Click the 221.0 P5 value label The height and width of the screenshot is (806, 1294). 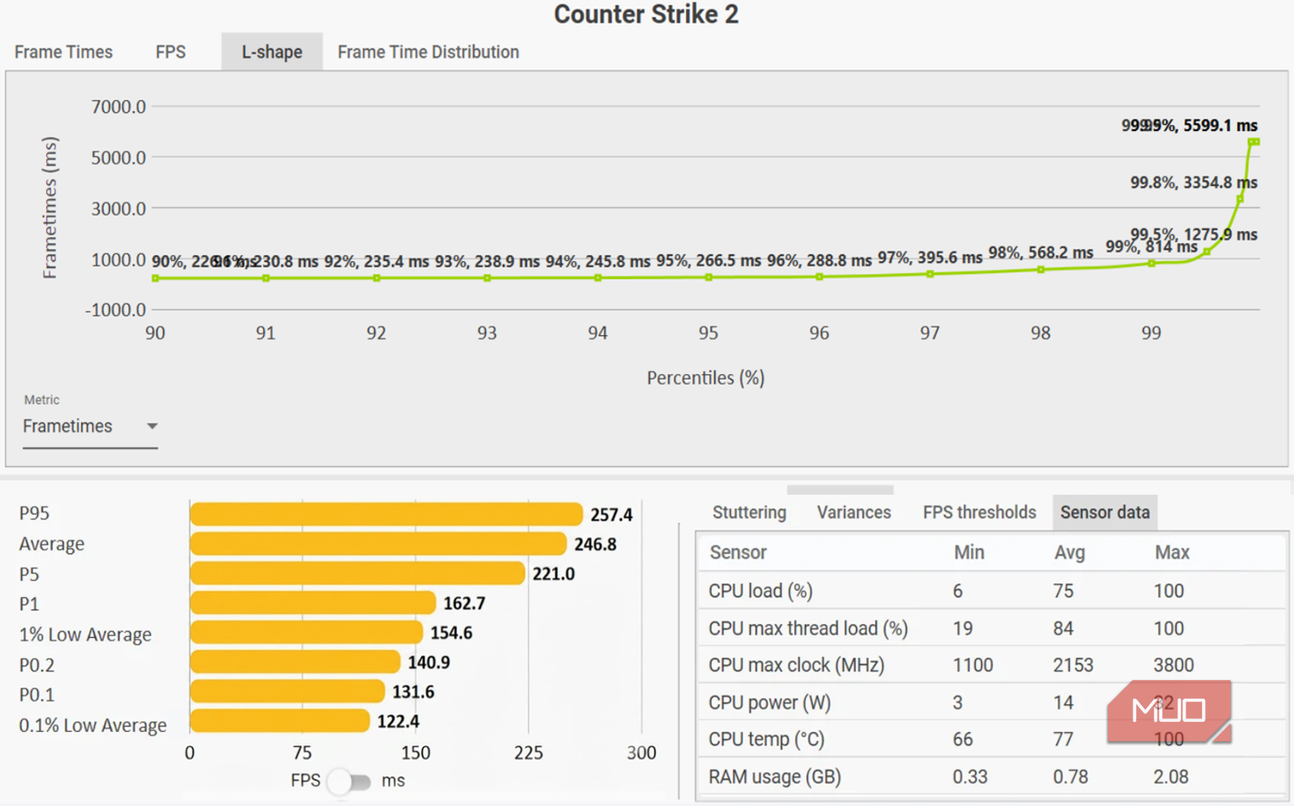point(553,574)
